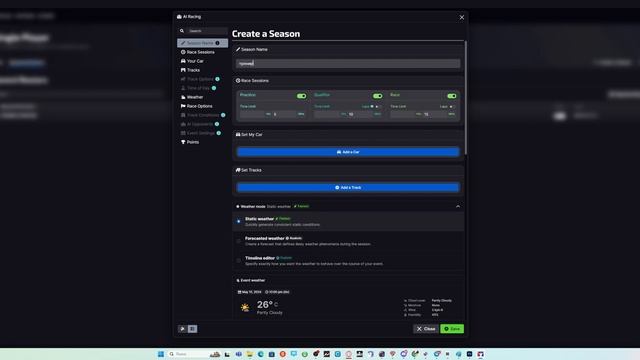Click the sidebar search magnifier icon
Viewport: 640px width, 360px height.
(182, 31)
